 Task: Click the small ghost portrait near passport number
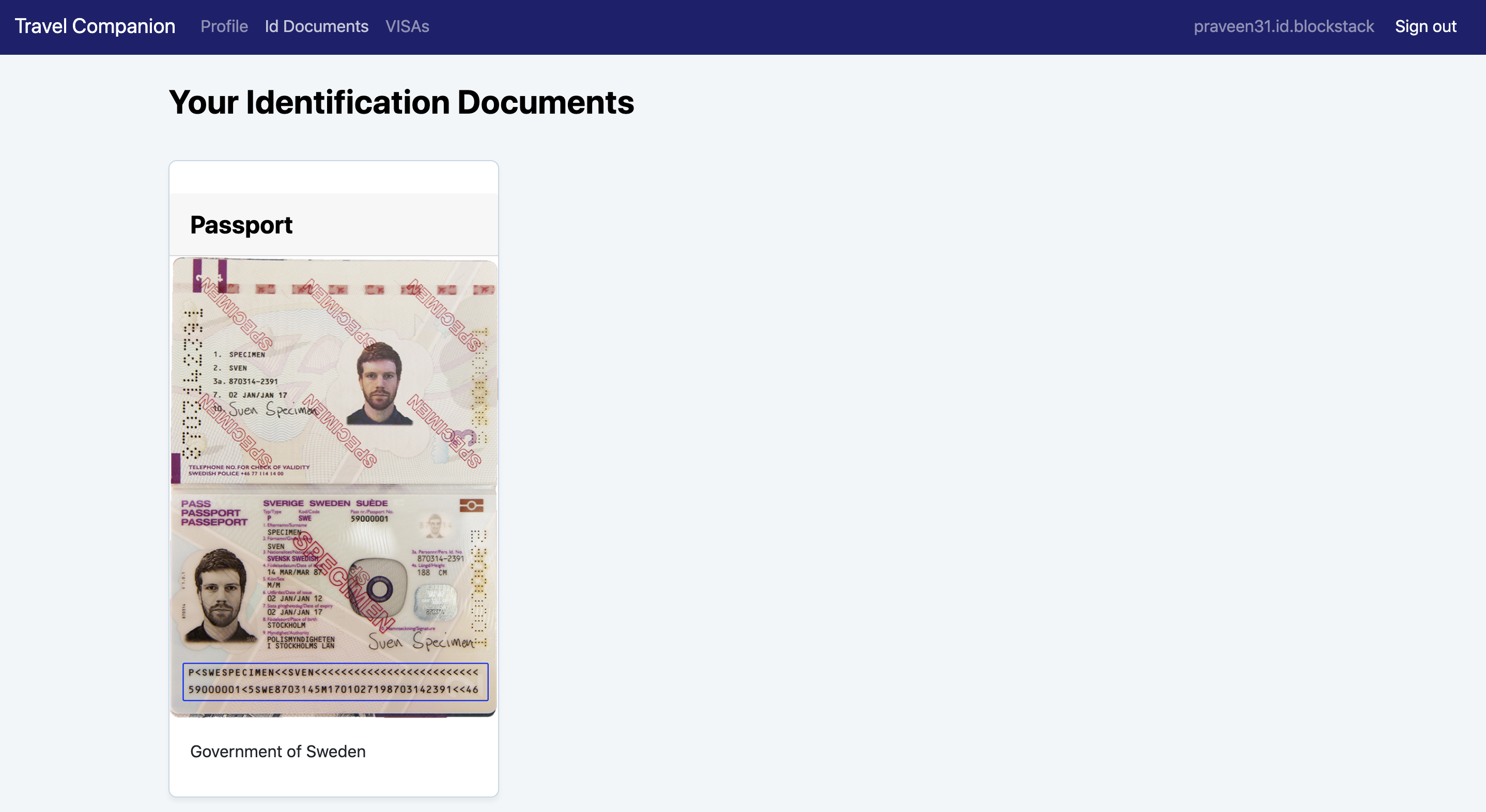click(x=435, y=524)
